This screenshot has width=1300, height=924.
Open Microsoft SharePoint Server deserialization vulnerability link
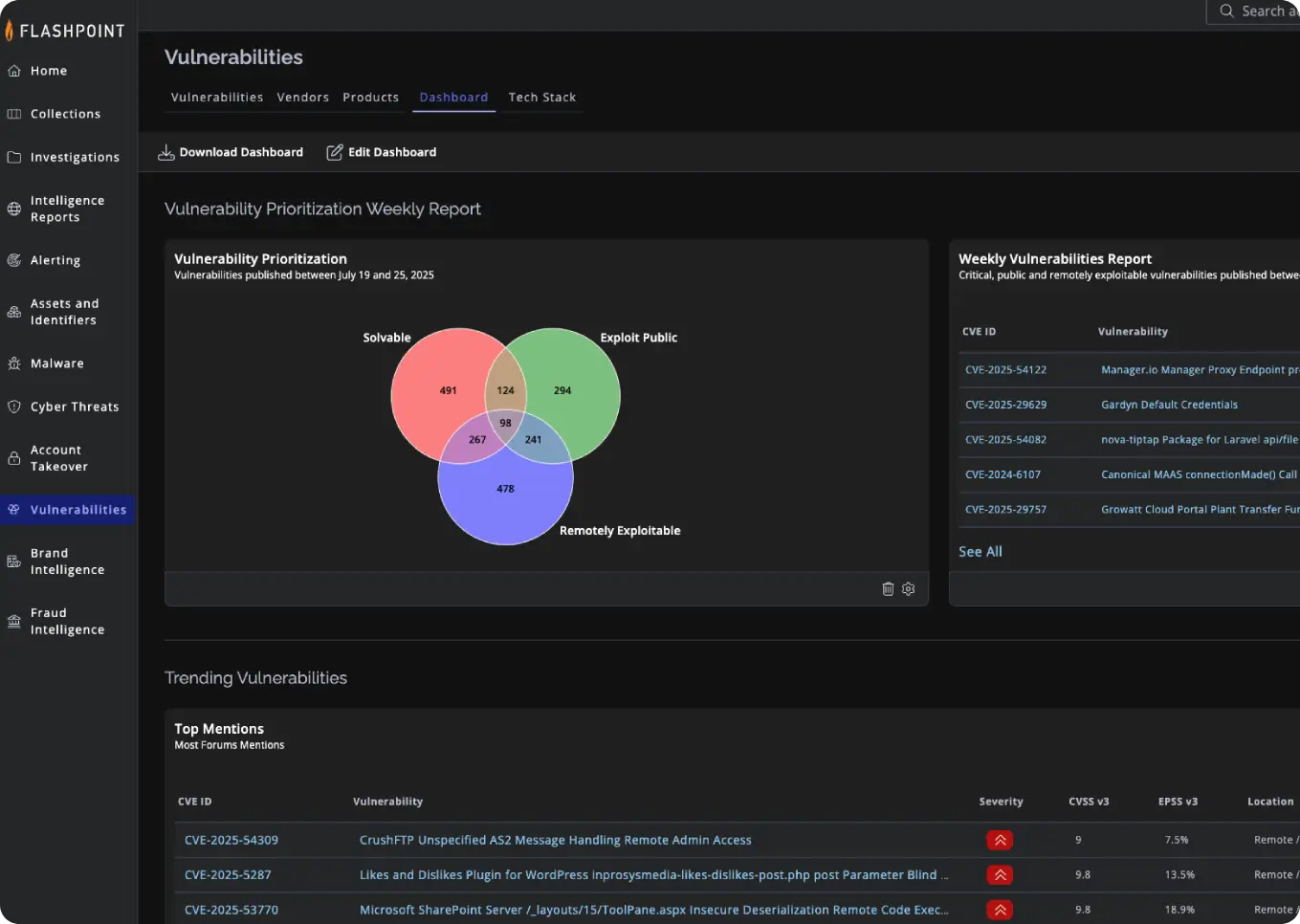654,910
